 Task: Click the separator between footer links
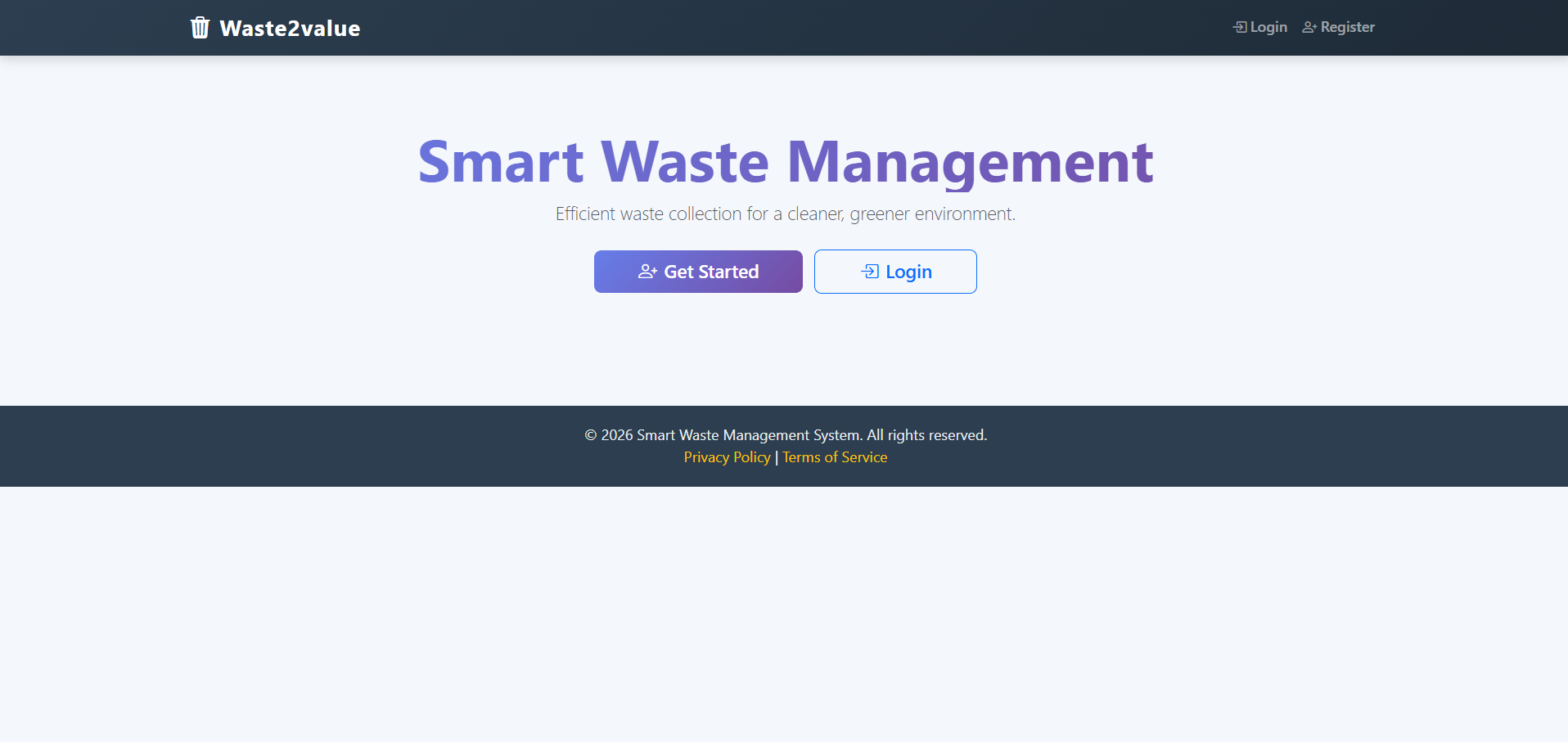pos(776,456)
